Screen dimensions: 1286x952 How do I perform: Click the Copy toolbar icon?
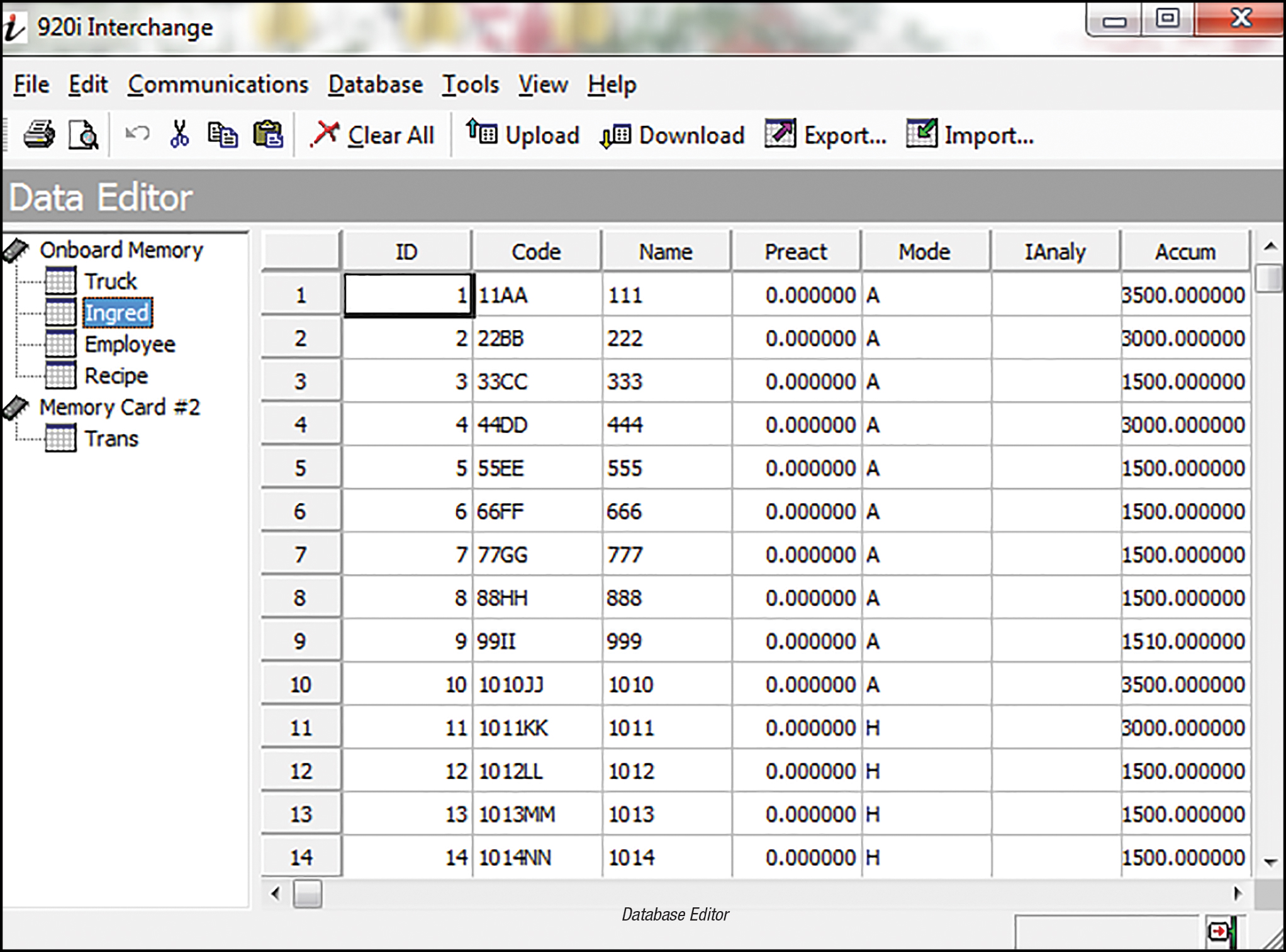click(x=222, y=135)
